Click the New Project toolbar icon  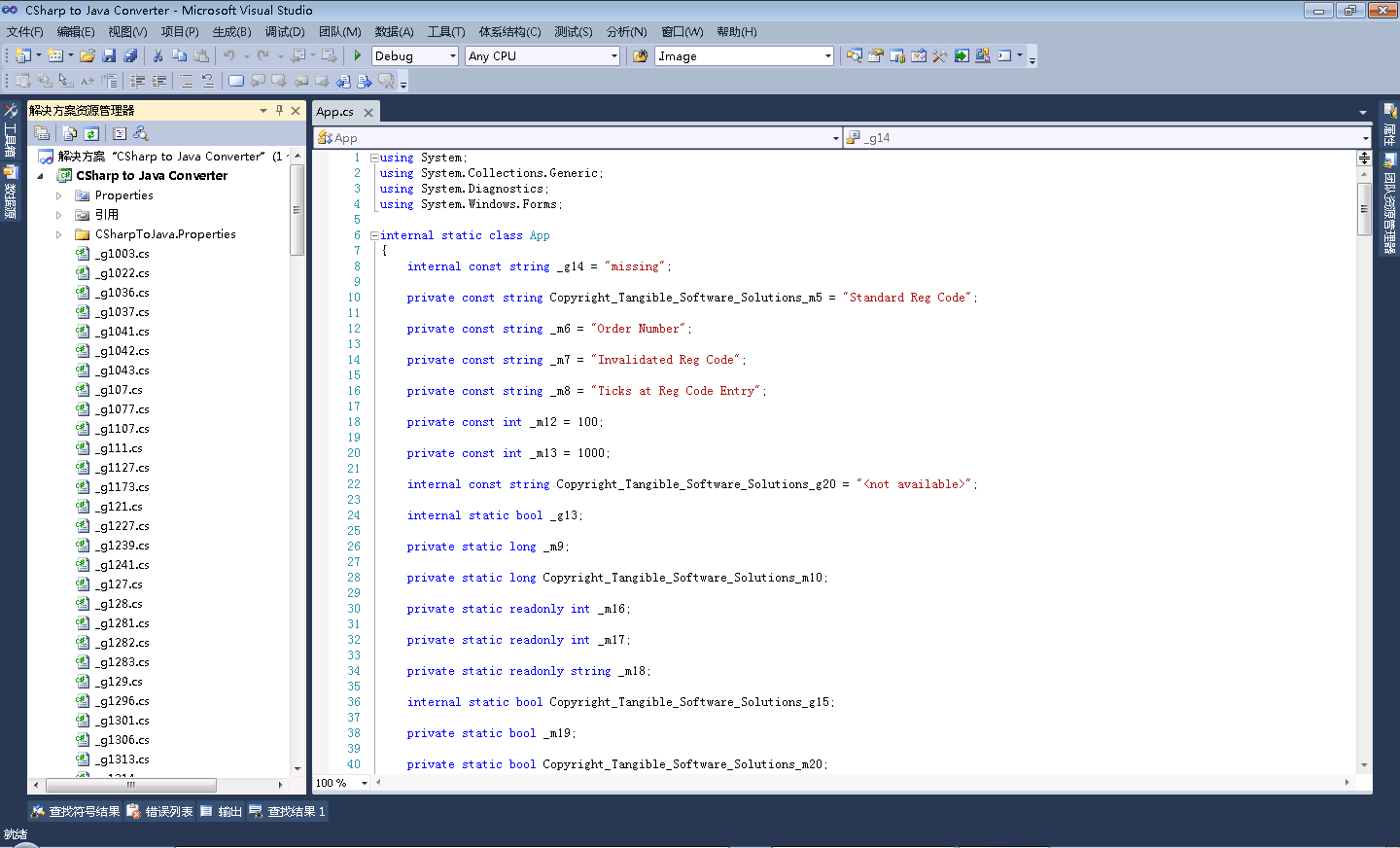[23, 55]
